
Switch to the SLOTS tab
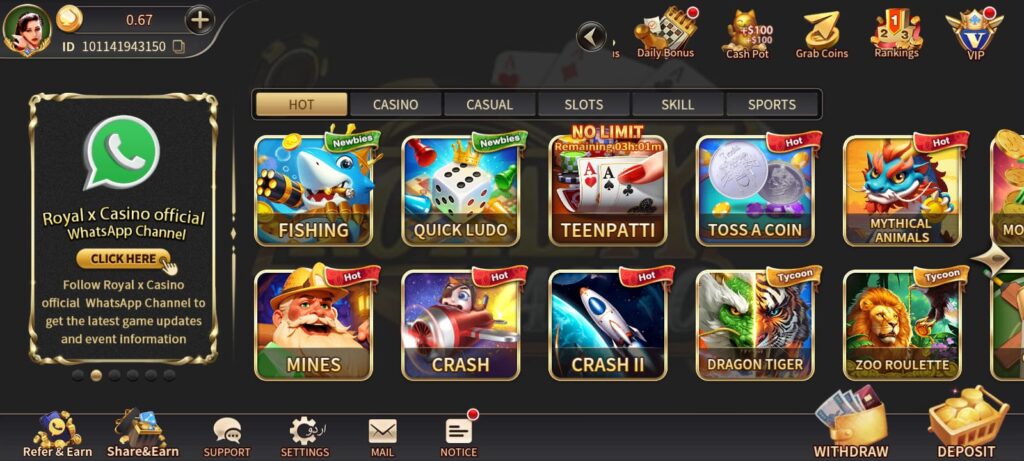click(x=584, y=104)
